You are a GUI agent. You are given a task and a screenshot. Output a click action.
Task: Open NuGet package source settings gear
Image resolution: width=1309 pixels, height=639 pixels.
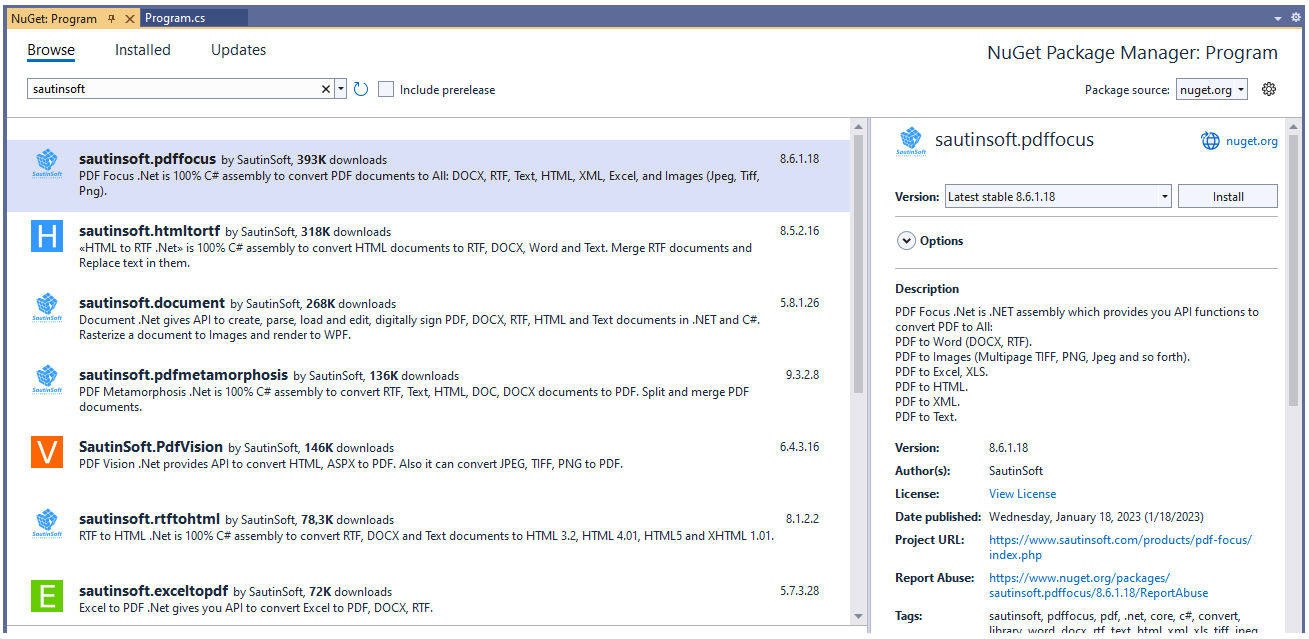pyautogui.click(x=1269, y=89)
